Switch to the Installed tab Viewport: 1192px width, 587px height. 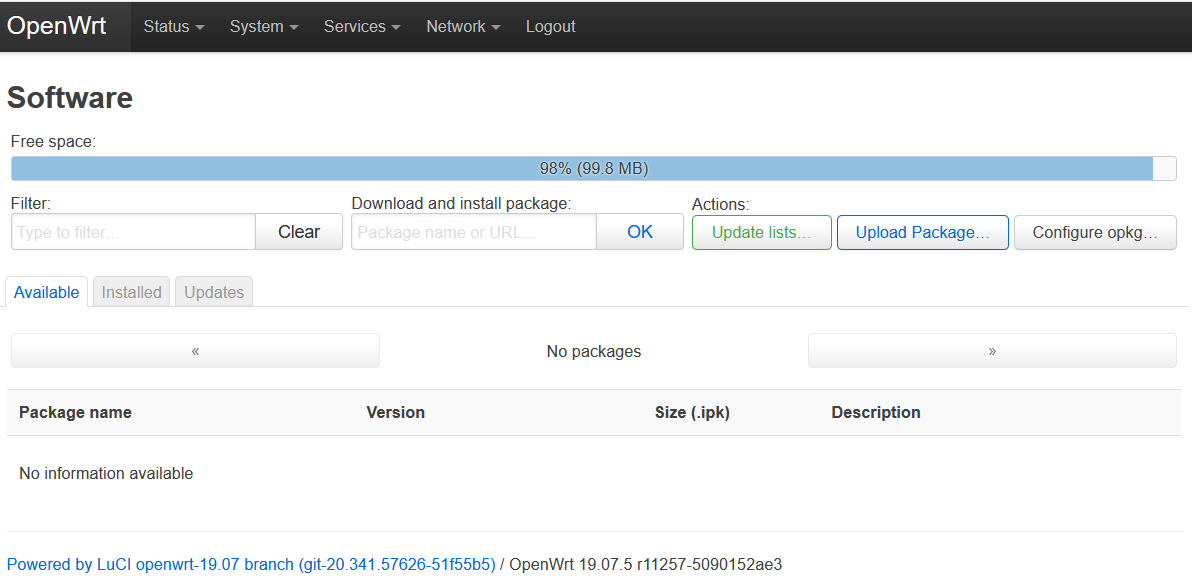(131, 292)
